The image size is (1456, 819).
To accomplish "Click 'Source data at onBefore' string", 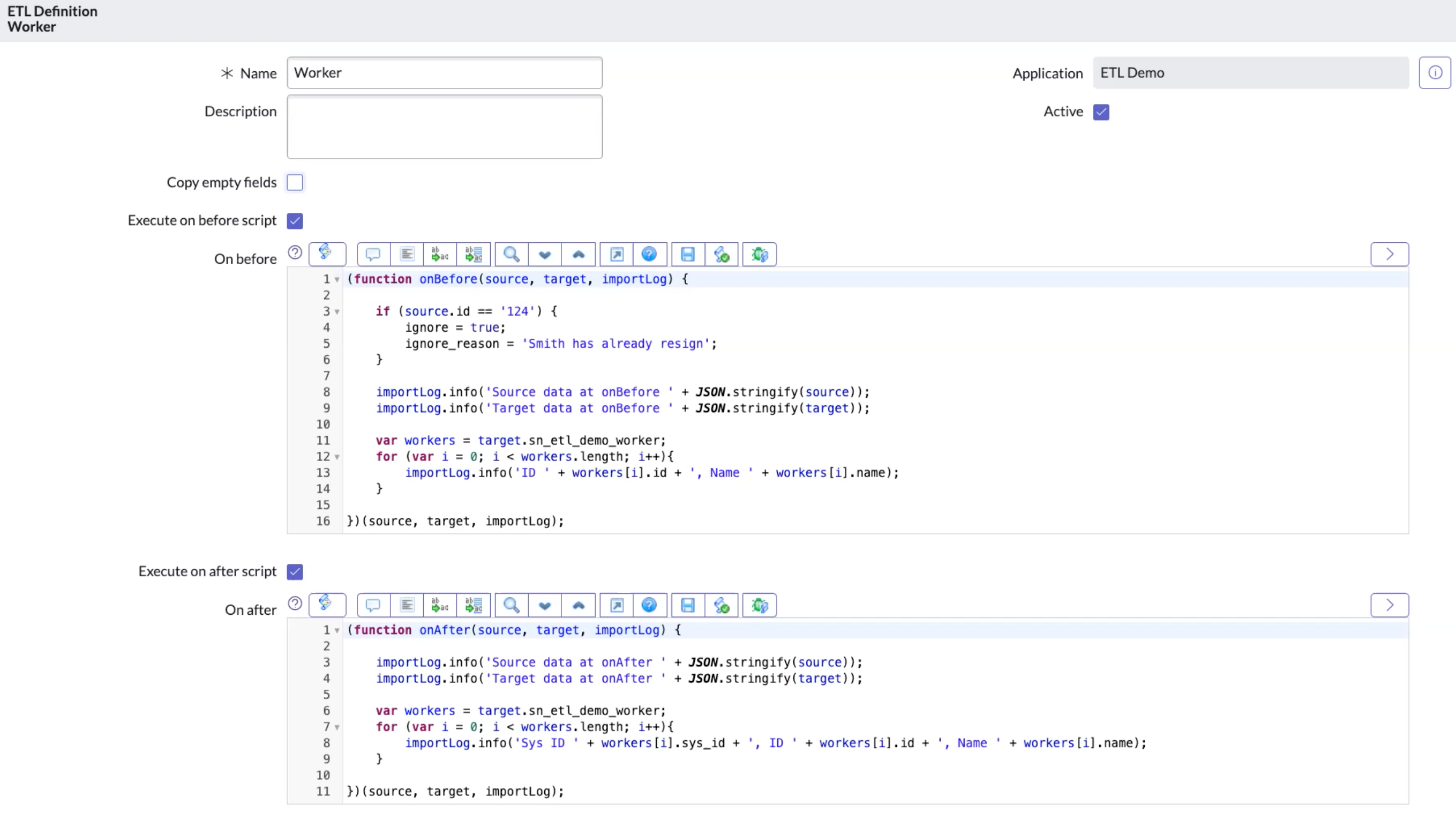I will click(x=580, y=392).
